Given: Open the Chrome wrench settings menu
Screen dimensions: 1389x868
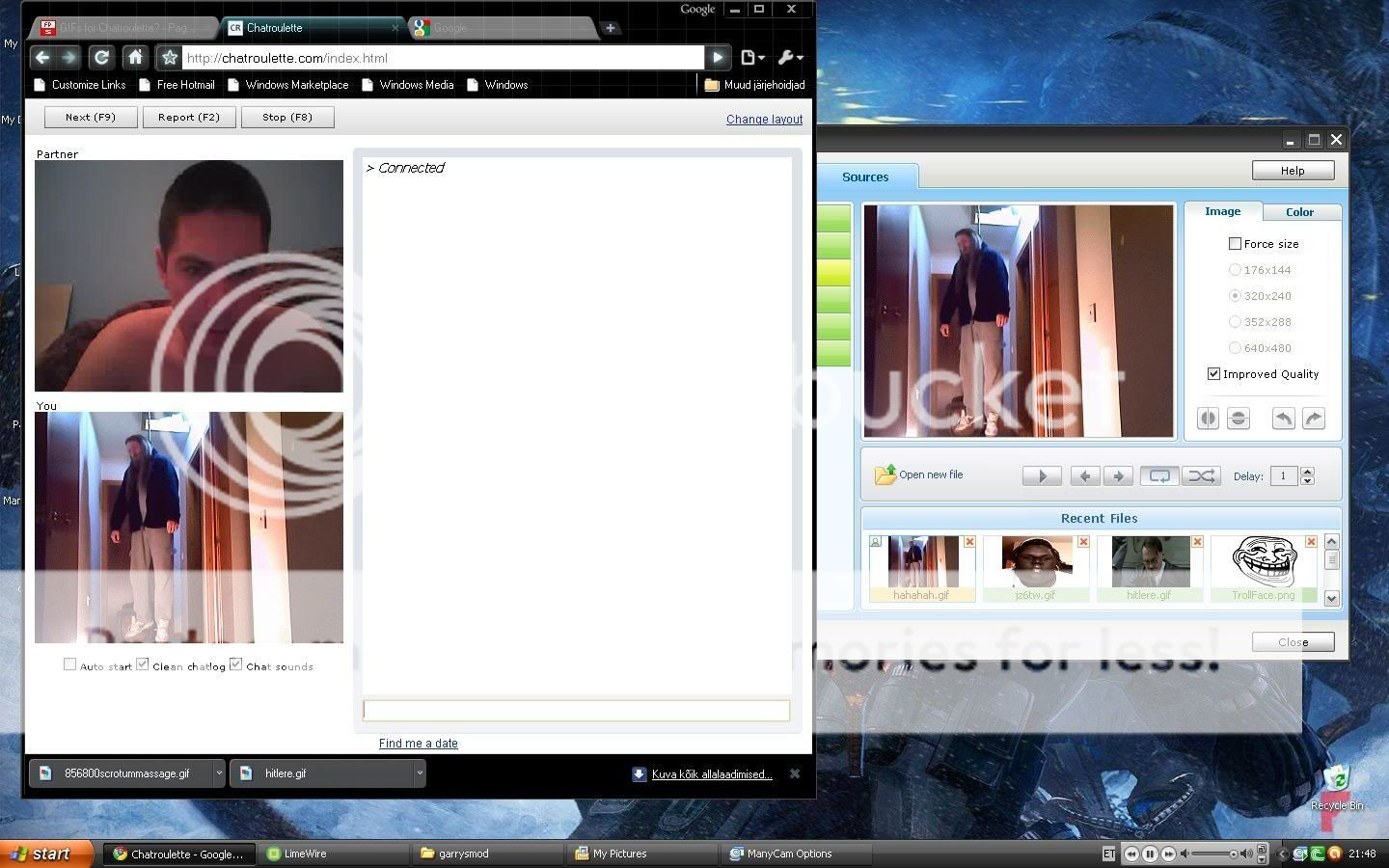Looking at the screenshot, I should pyautogui.click(x=790, y=58).
